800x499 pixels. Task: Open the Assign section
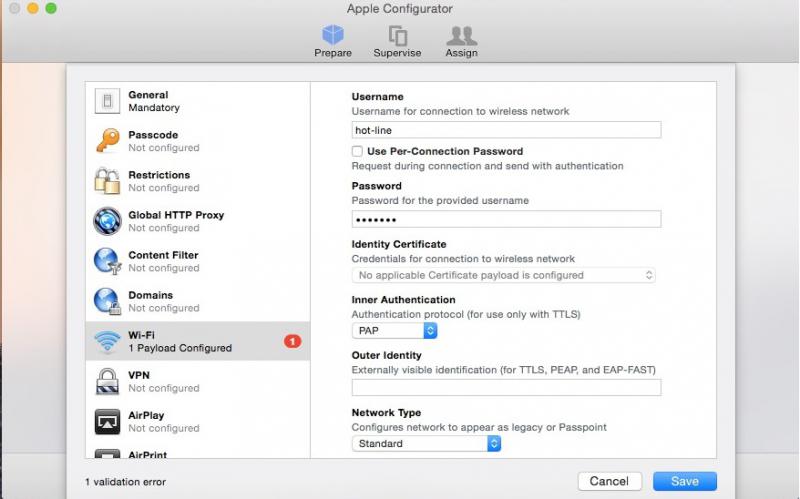[461, 41]
